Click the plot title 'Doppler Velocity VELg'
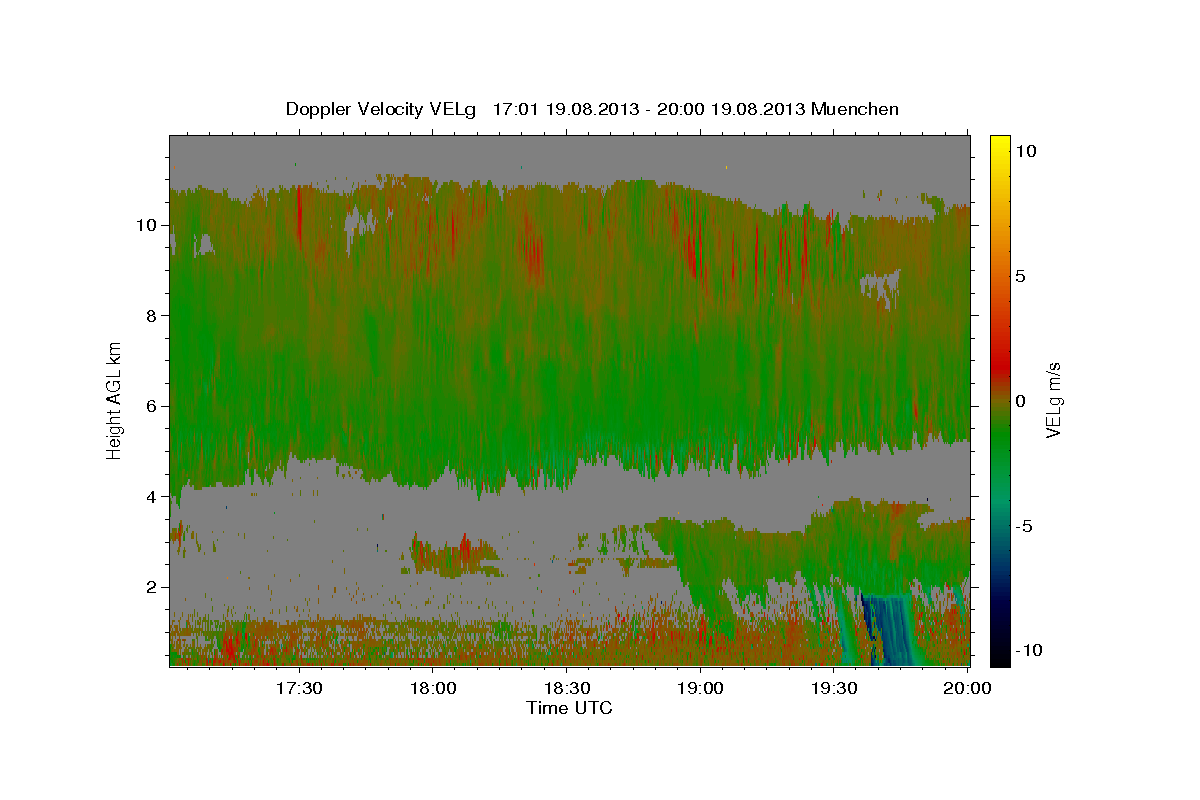 point(383,108)
